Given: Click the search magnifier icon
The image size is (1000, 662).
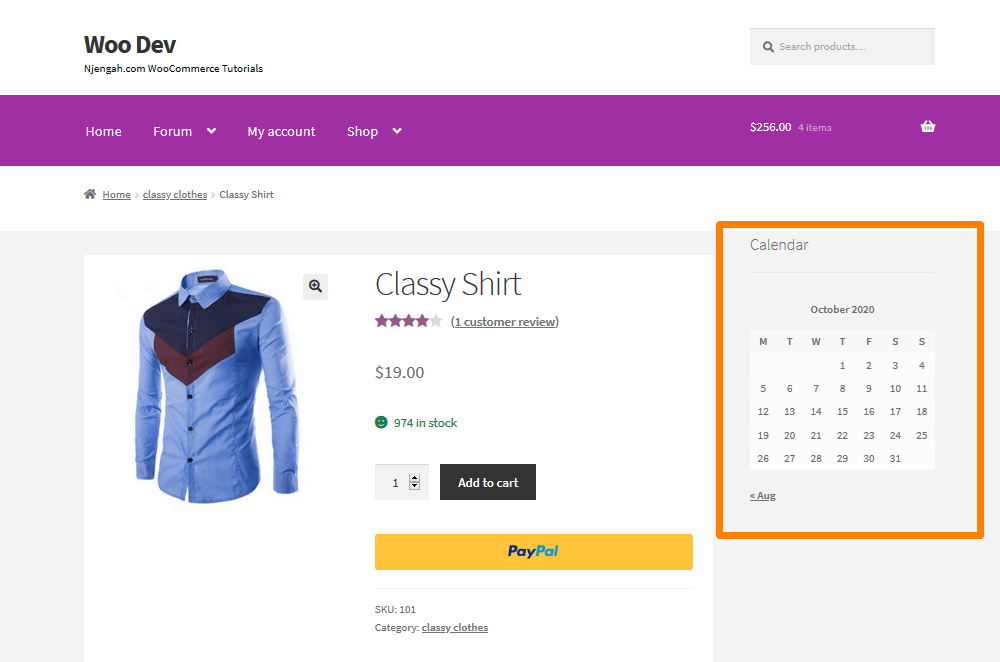Looking at the screenshot, I should tap(768, 46).
